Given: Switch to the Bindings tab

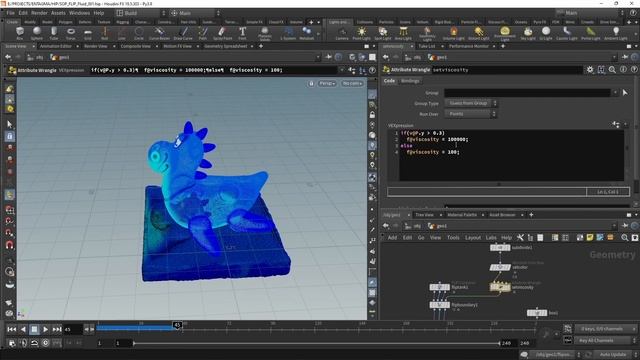Looking at the screenshot, I should [x=410, y=81].
